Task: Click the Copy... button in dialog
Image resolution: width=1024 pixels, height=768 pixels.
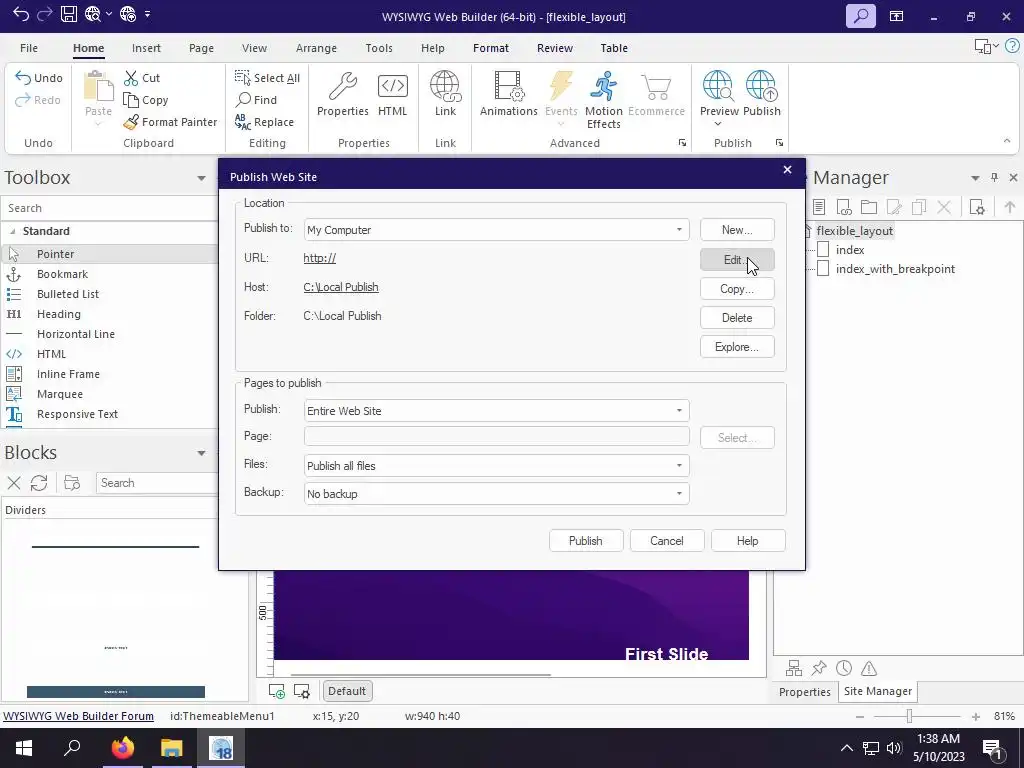Action: tap(737, 289)
